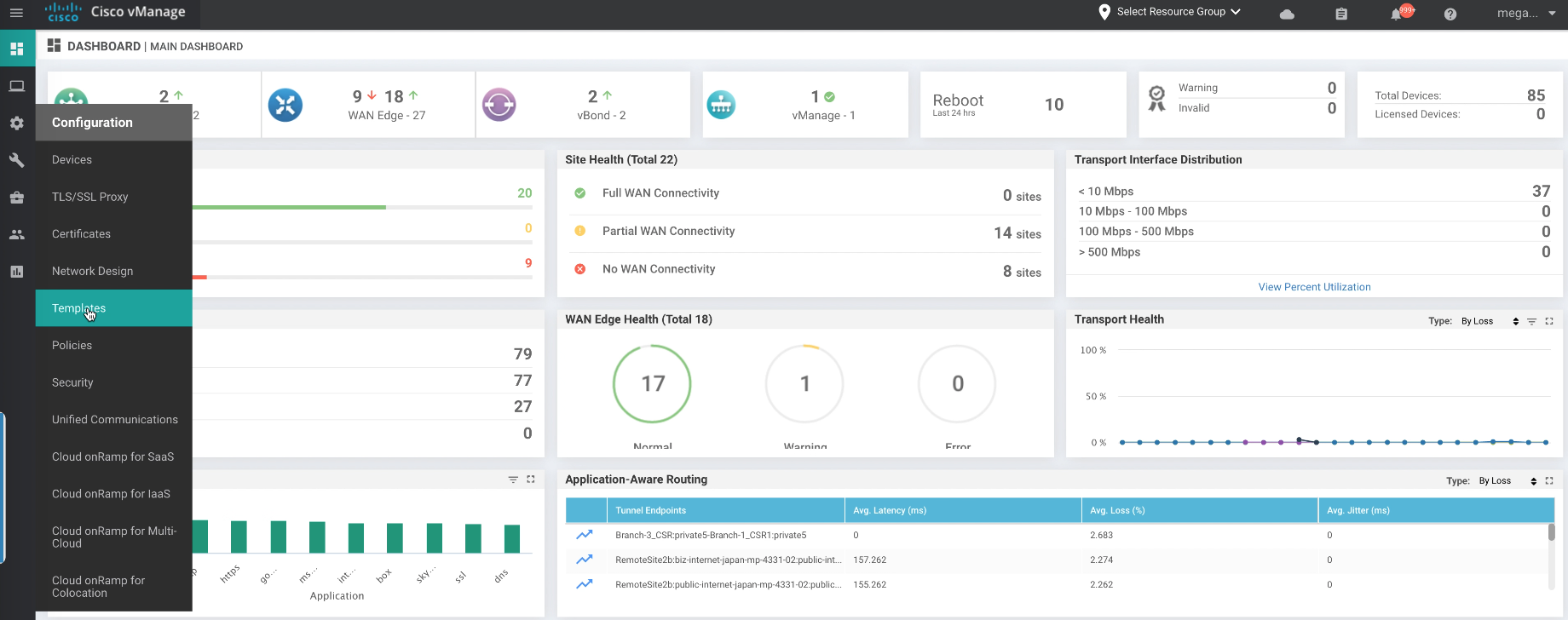
Task: Select Certificates menu item
Action: 113,234
